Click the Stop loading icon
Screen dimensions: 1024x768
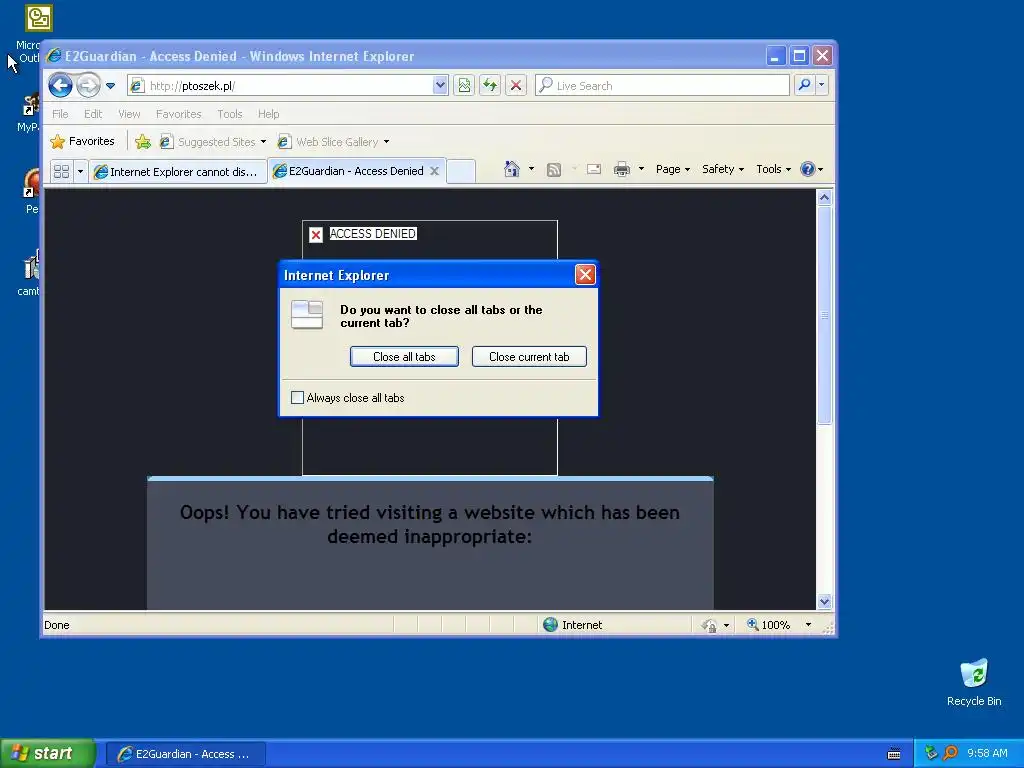click(x=516, y=86)
